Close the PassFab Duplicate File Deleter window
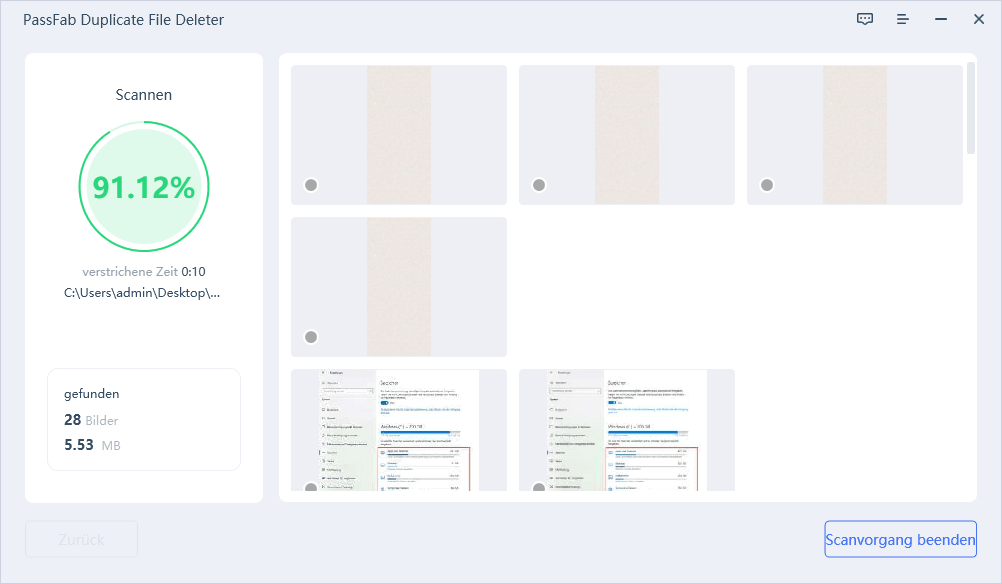 point(978,19)
